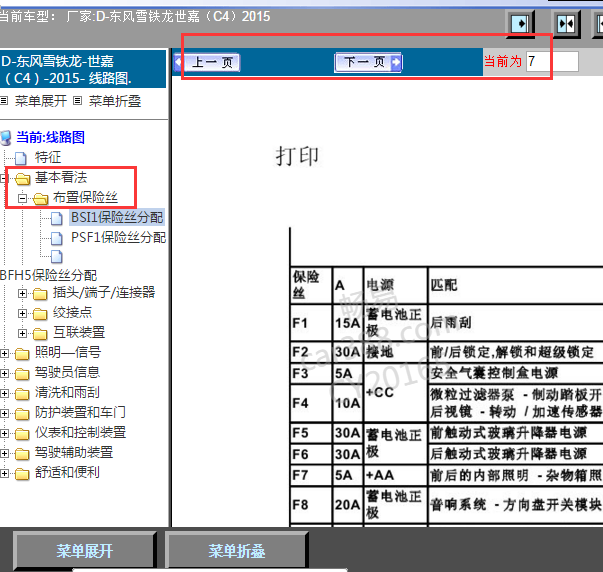Click the bottom 菜单展开 button
Viewport: 603px width, 572px height.
(85, 550)
